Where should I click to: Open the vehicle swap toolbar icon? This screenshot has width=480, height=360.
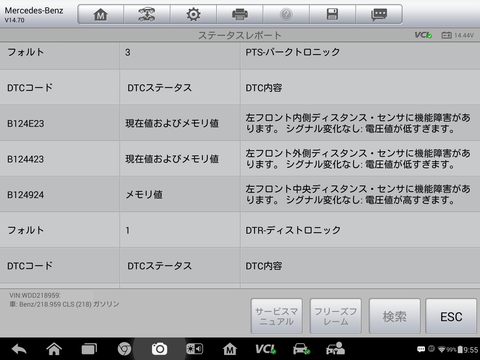[147, 14]
